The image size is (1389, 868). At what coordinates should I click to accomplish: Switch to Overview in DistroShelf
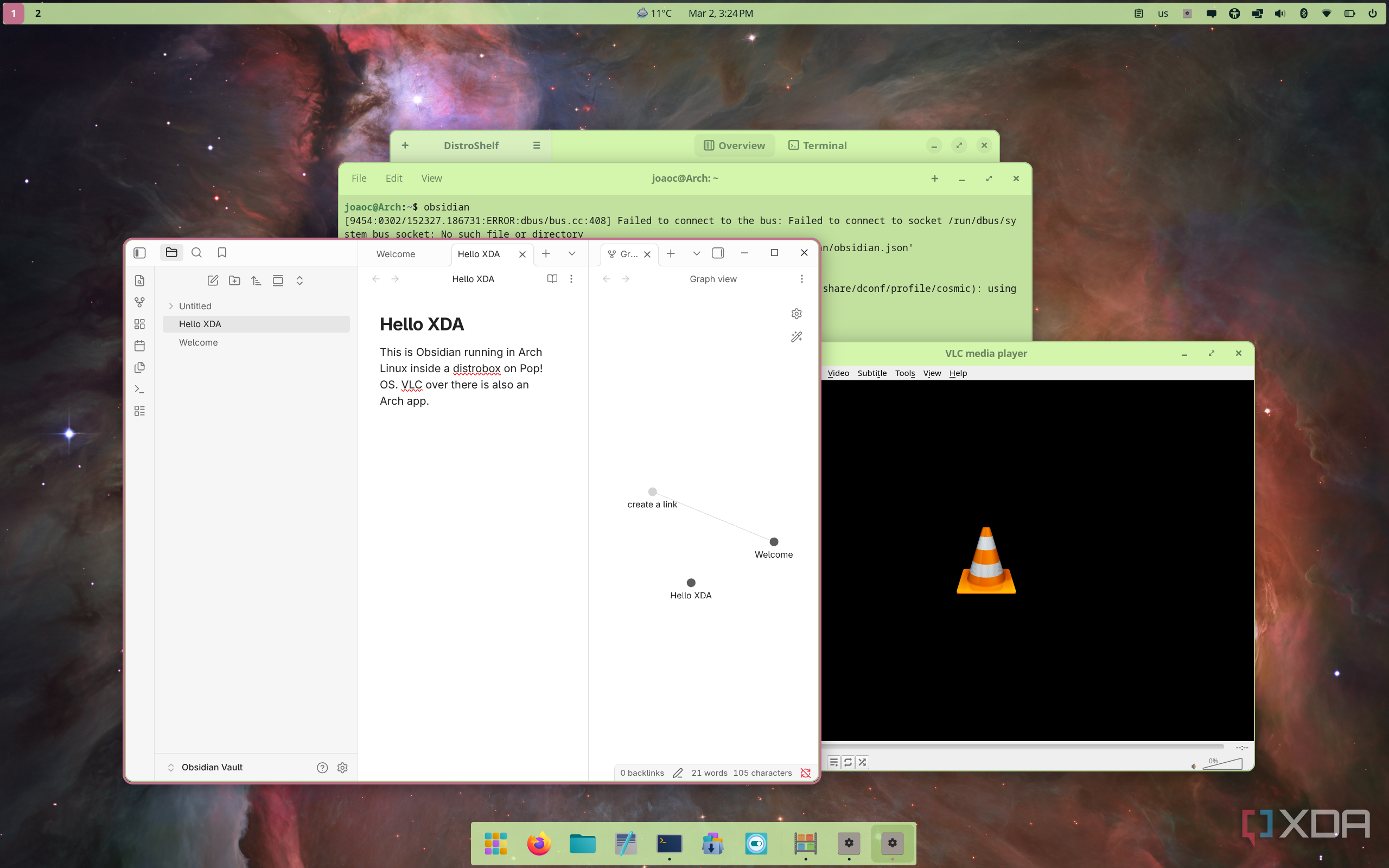[735, 146]
